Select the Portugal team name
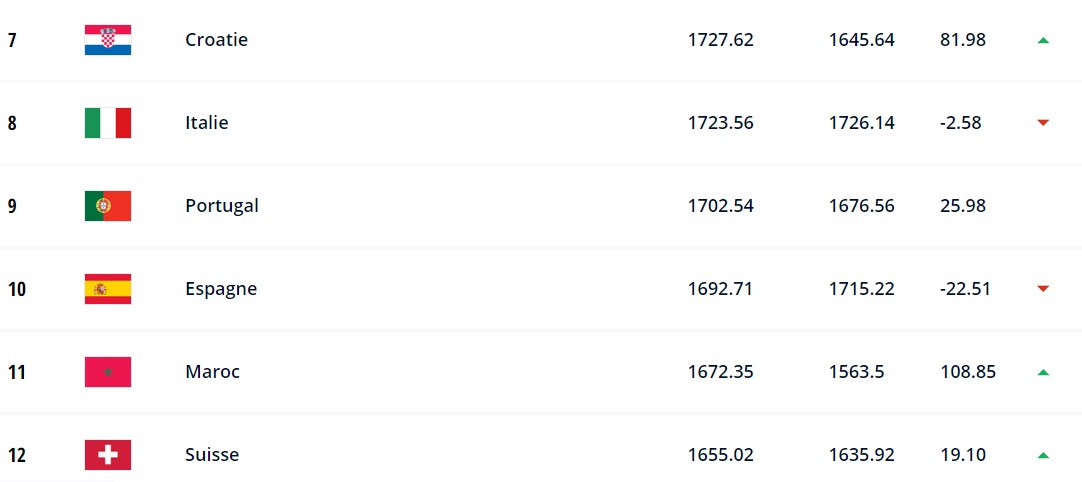 point(222,206)
